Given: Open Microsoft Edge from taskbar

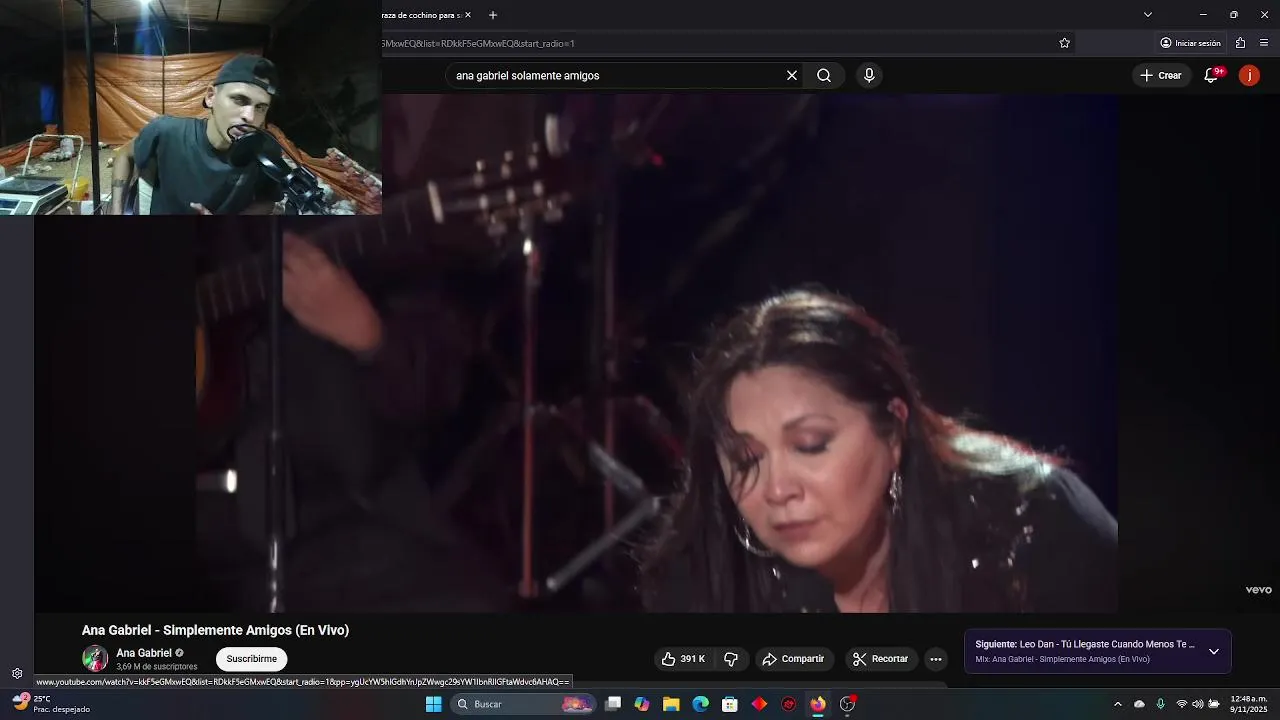Looking at the screenshot, I should (701, 704).
